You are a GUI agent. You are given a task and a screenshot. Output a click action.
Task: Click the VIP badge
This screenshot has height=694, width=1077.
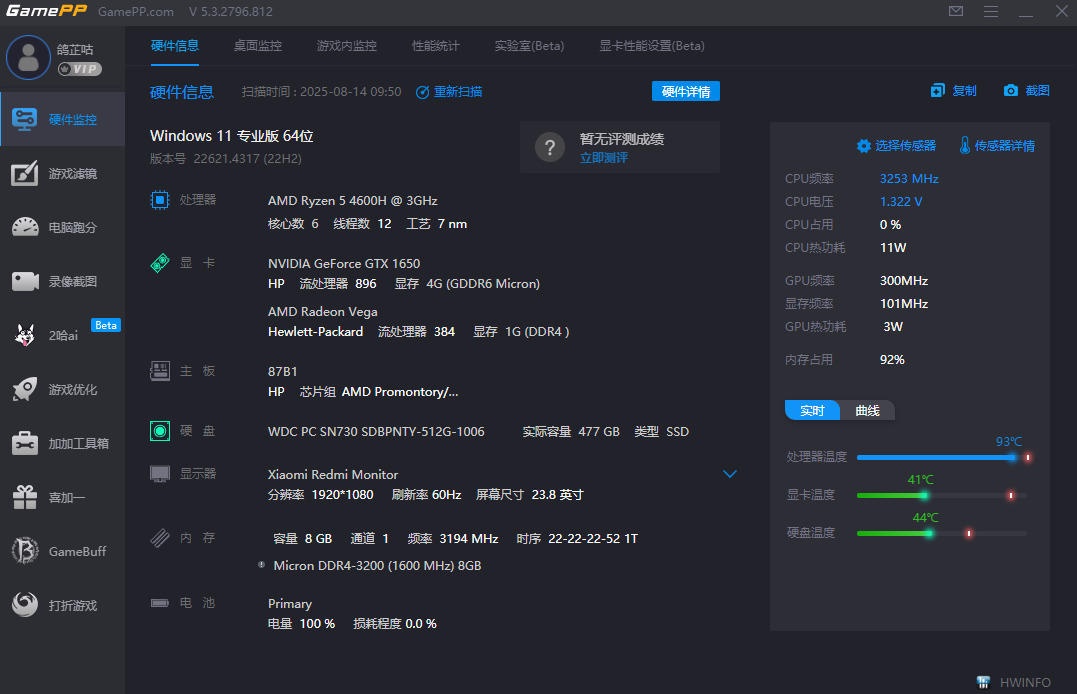80,69
